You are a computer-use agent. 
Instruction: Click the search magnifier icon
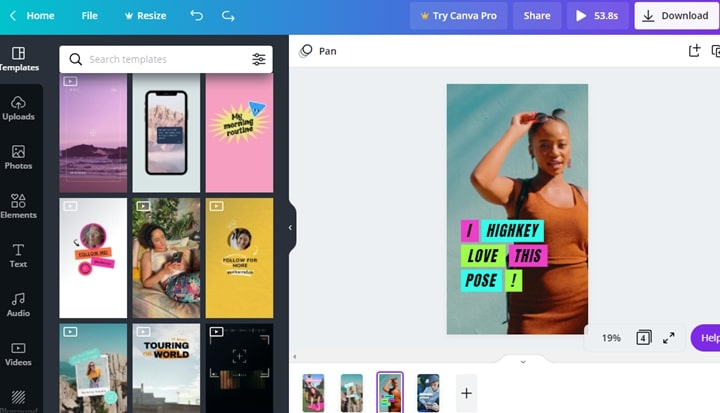coord(75,59)
